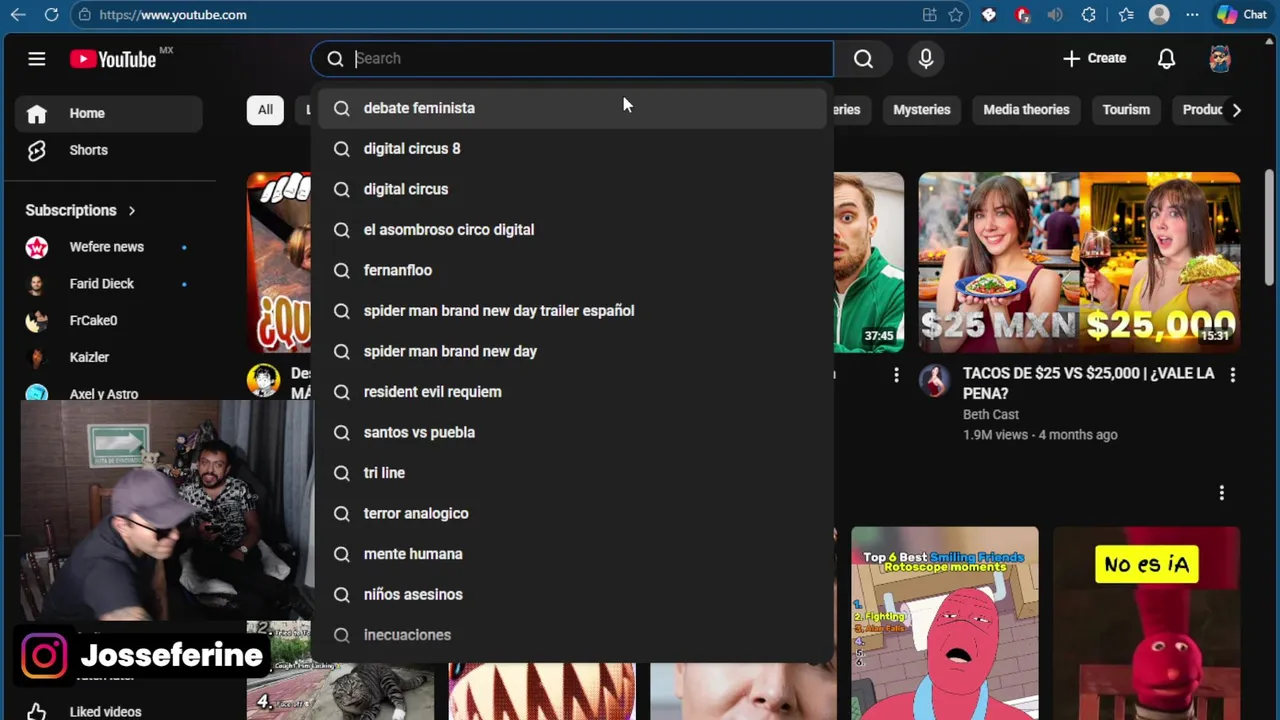Viewport: 1280px width, 720px height.
Task: Open Wefere news subscription channel
Action: tap(108, 247)
